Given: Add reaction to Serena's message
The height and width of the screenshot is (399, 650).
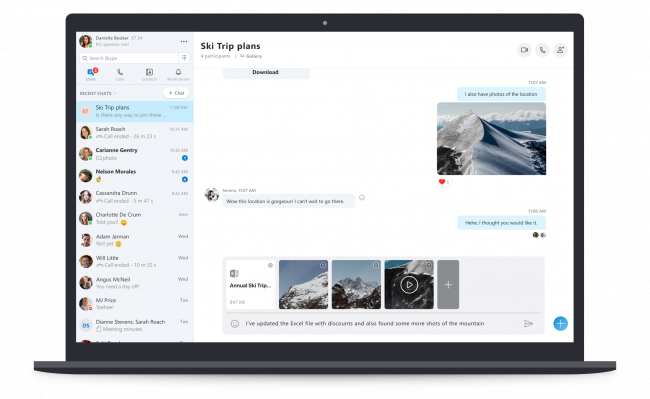Looking at the screenshot, I should coord(362,198).
